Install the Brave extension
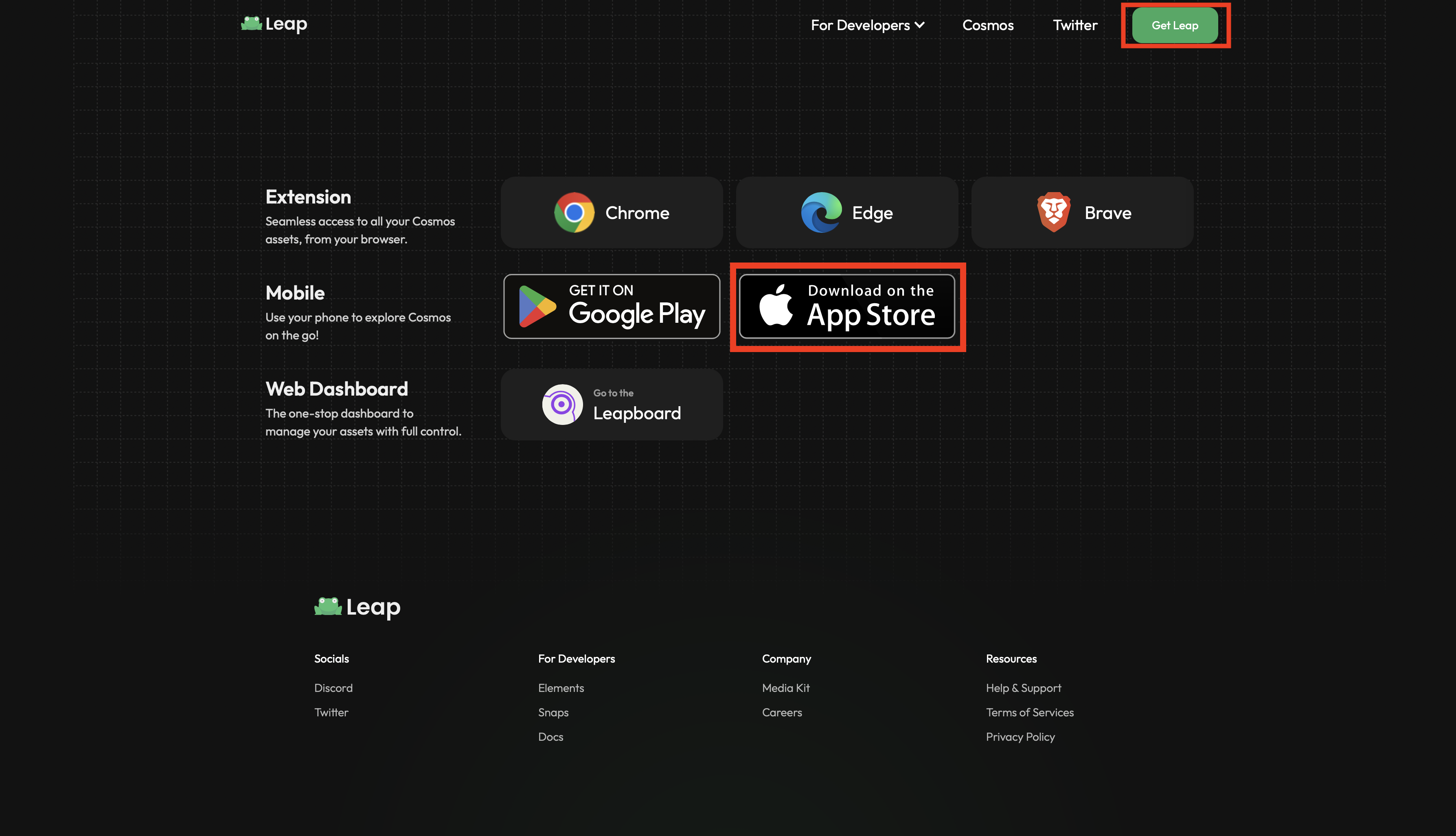 1082,212
